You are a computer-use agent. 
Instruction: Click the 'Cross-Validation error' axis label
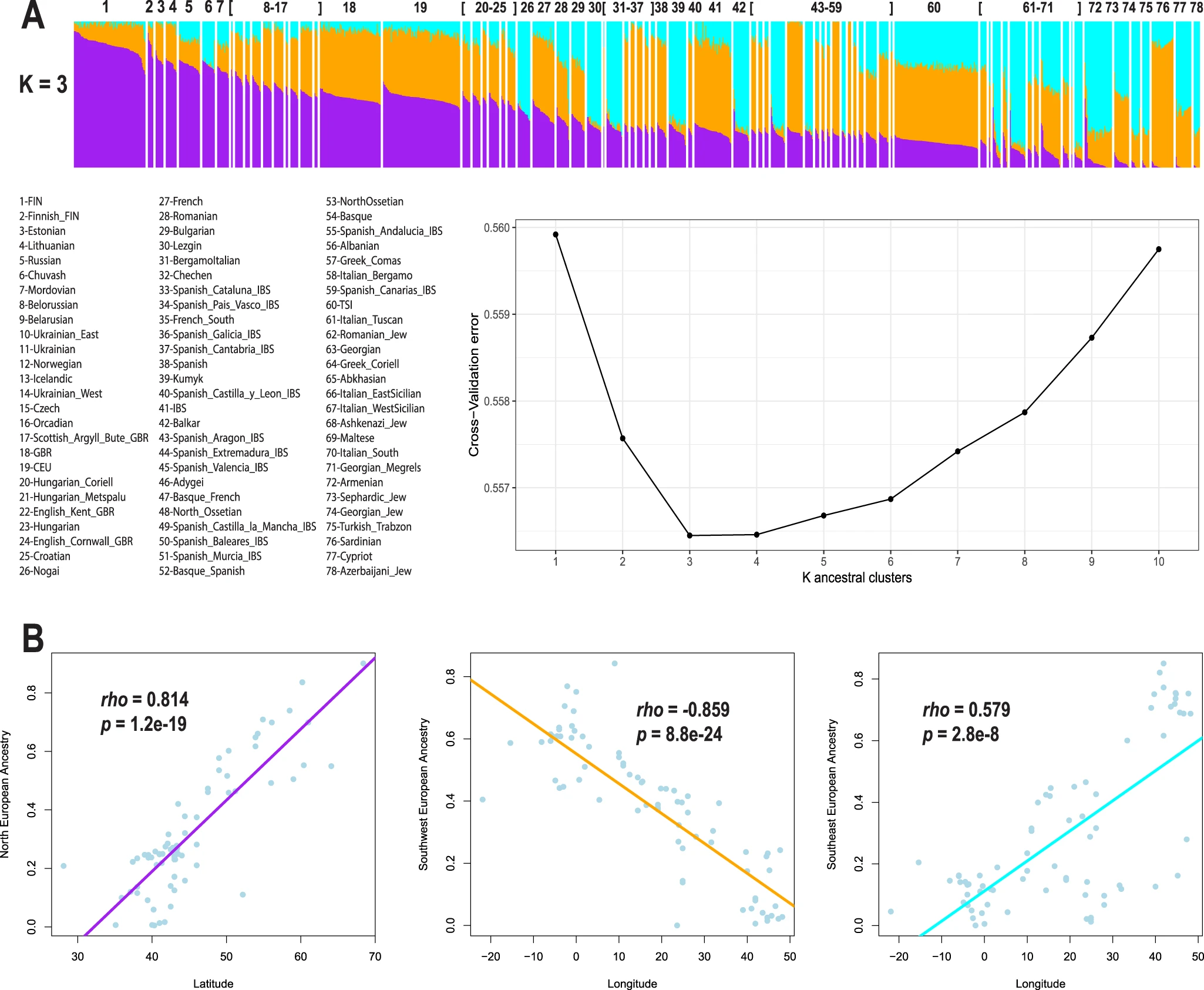474,384
